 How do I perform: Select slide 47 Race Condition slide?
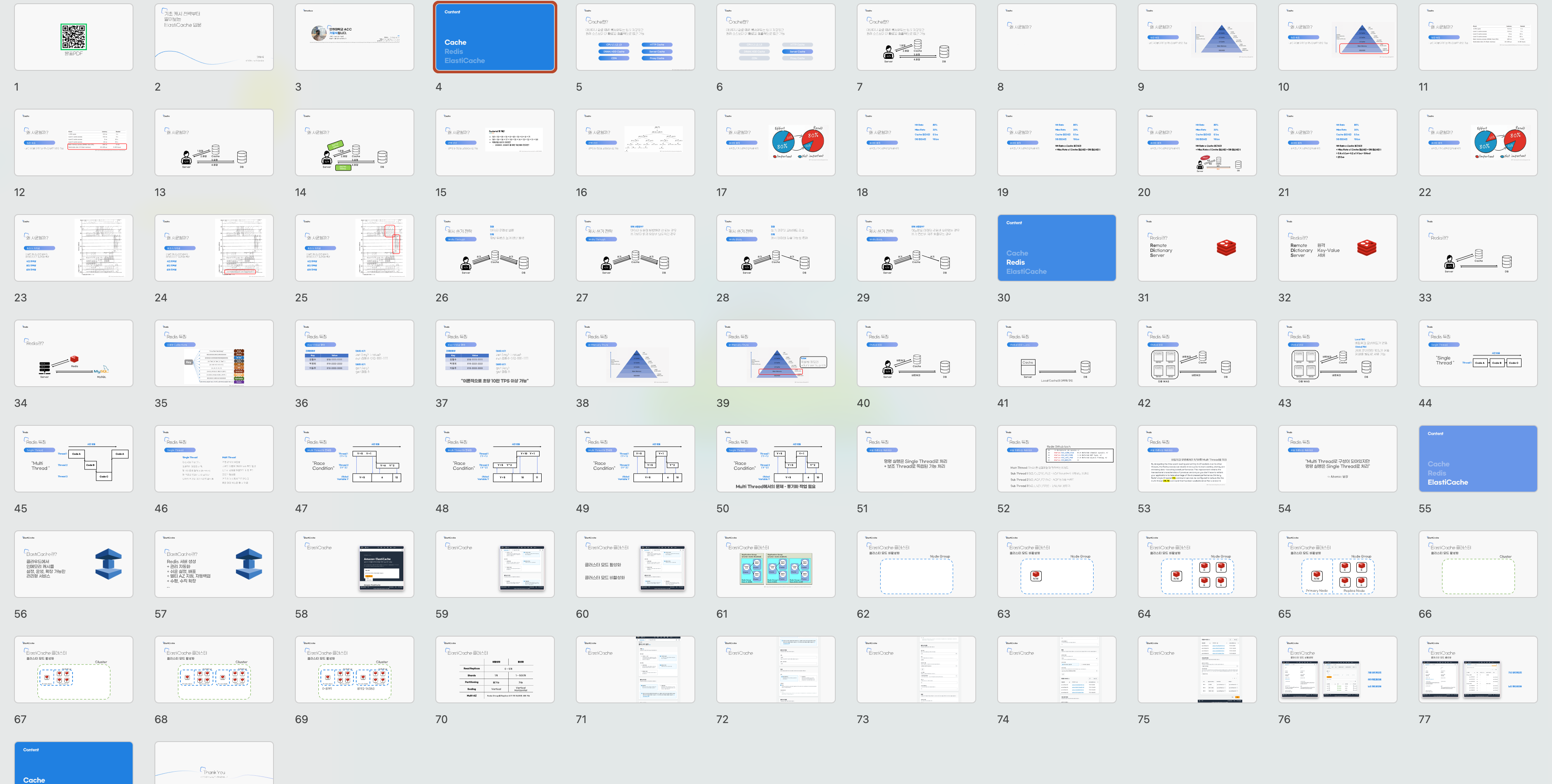tap(354, 458)
